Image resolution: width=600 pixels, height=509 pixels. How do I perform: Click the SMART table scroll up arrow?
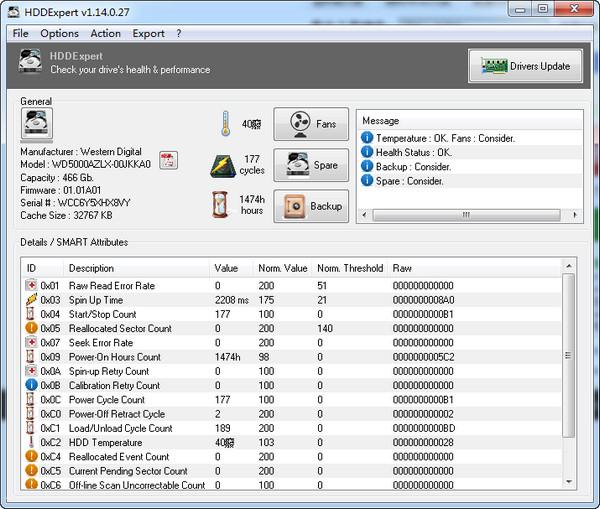coord(569,266)
